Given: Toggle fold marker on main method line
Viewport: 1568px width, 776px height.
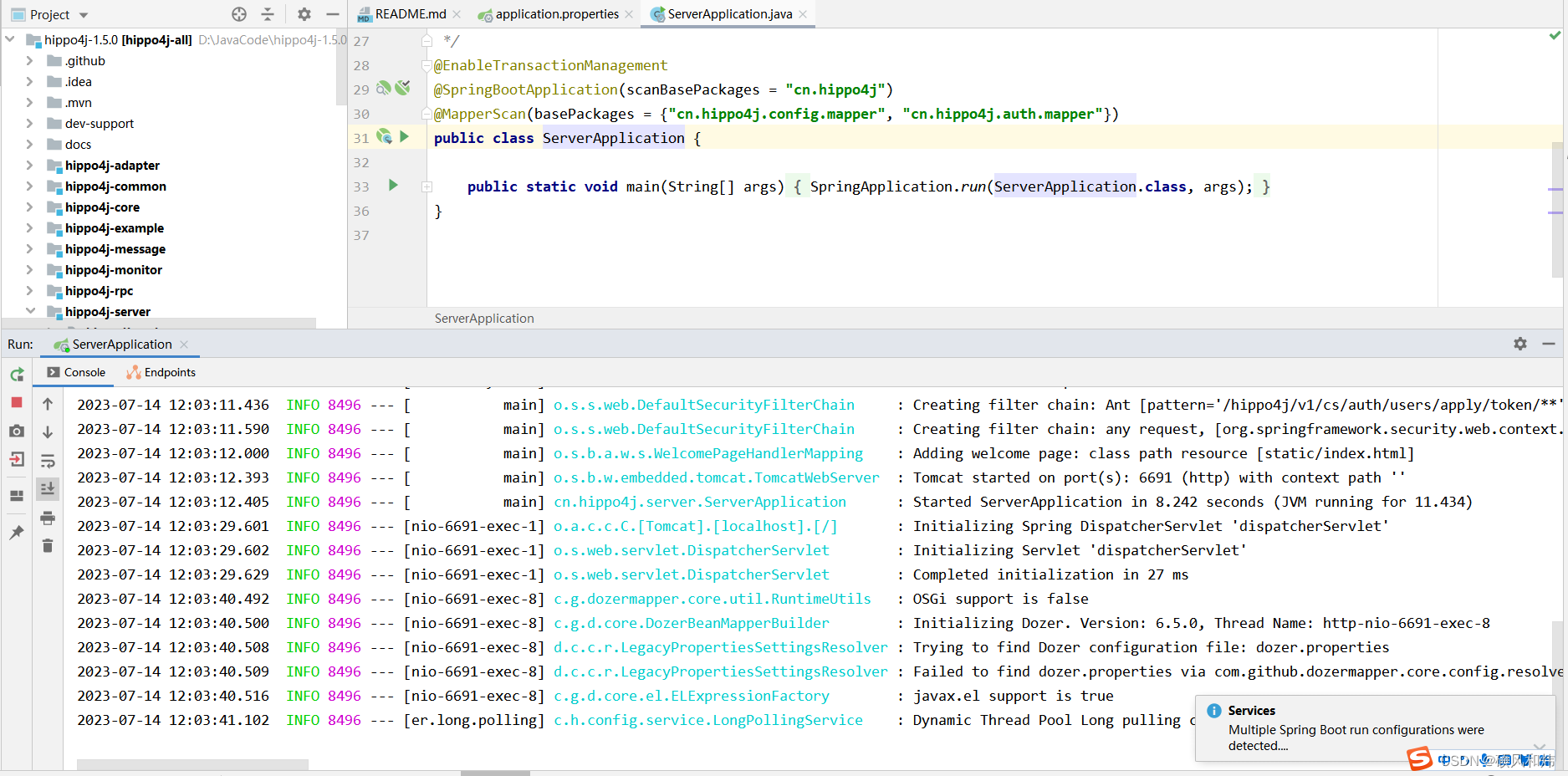Looking at the screenshot, I should point(426,186).
